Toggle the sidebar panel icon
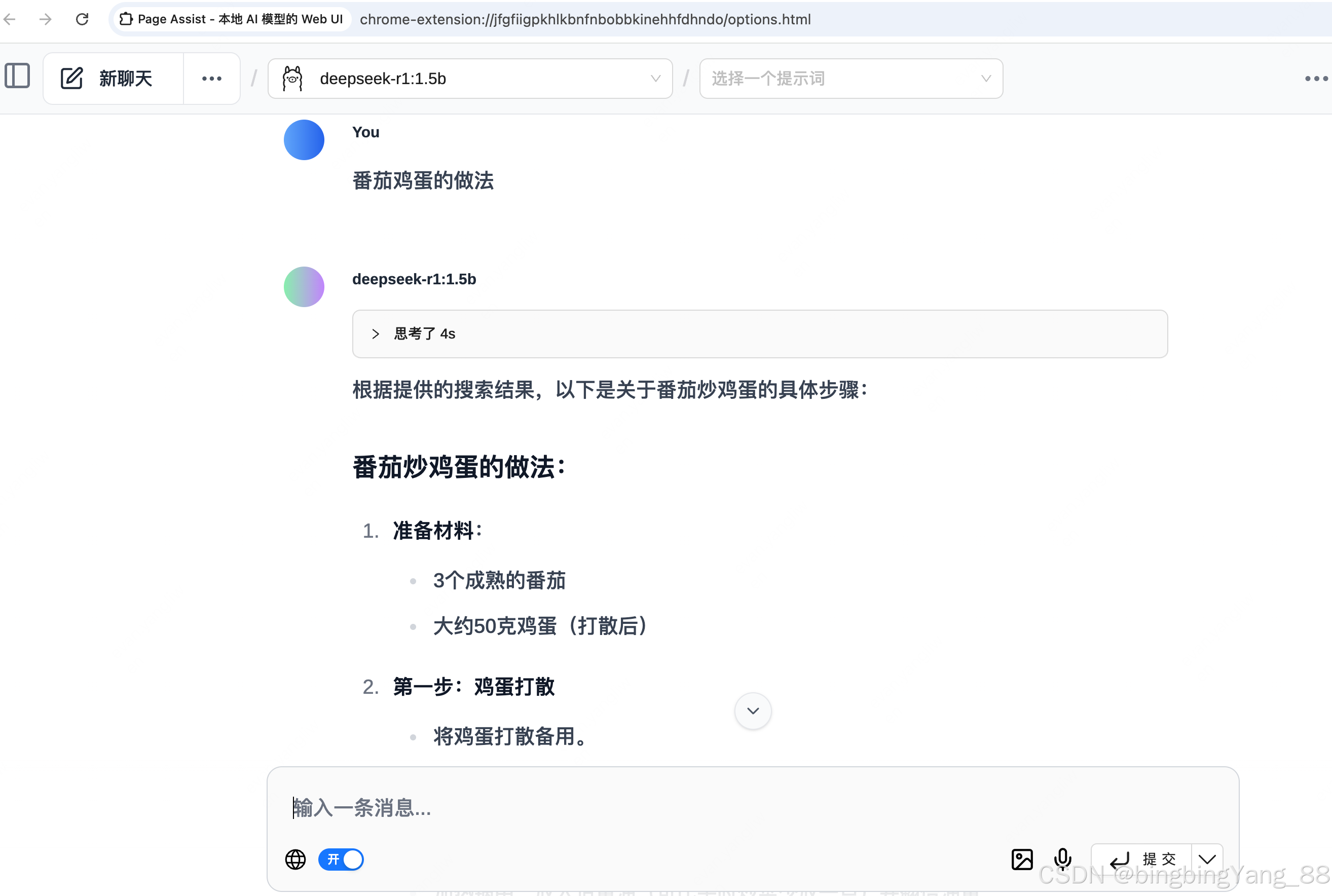This screenshot has width=1332, height=896. tap(17, 76)
